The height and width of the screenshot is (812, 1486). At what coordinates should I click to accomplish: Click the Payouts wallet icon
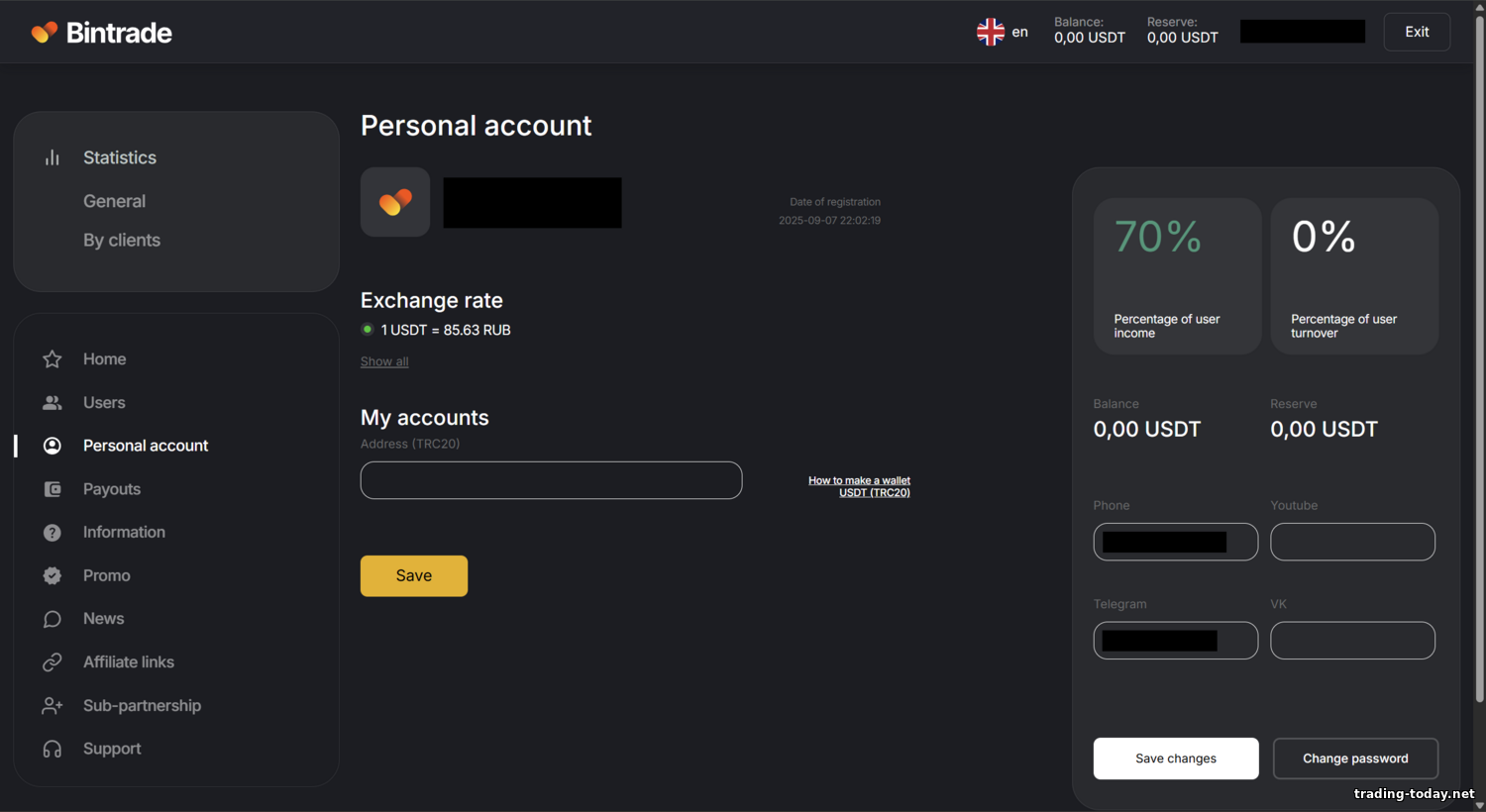(53, 489)
